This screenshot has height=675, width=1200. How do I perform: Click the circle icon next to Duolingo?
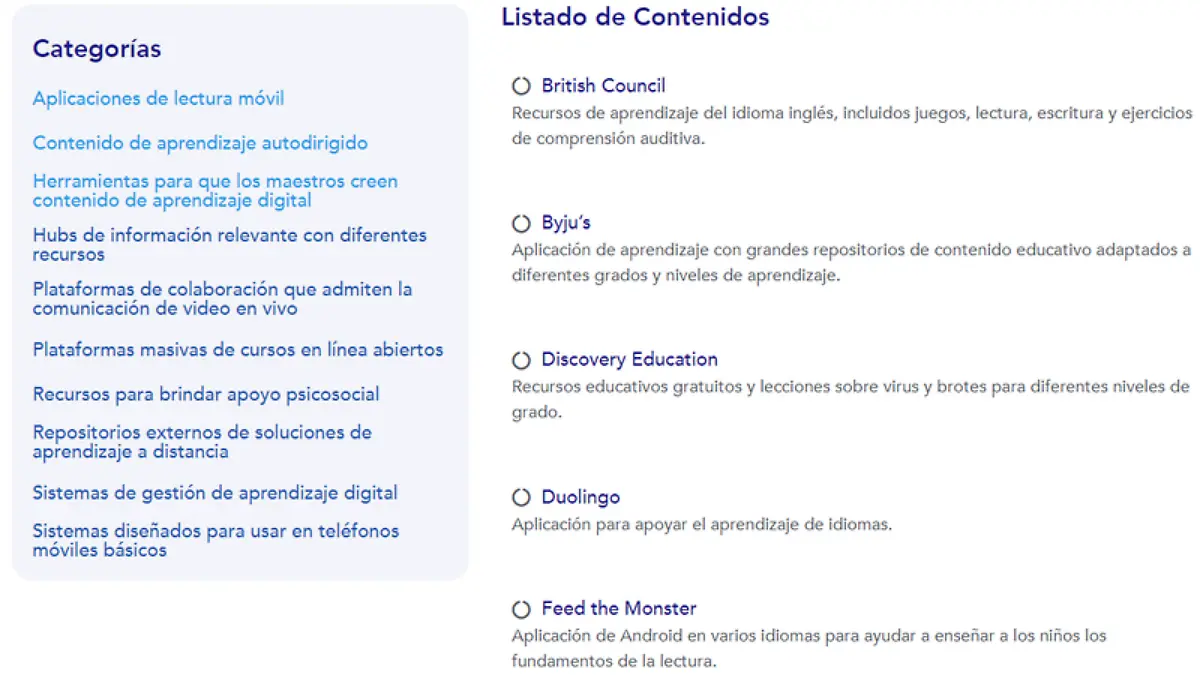tap(521, 498)
